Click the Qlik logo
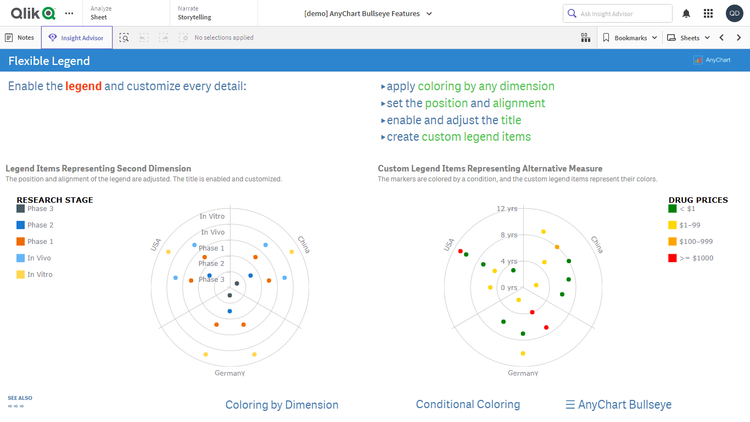750x422 pixels. coord(32,13)
